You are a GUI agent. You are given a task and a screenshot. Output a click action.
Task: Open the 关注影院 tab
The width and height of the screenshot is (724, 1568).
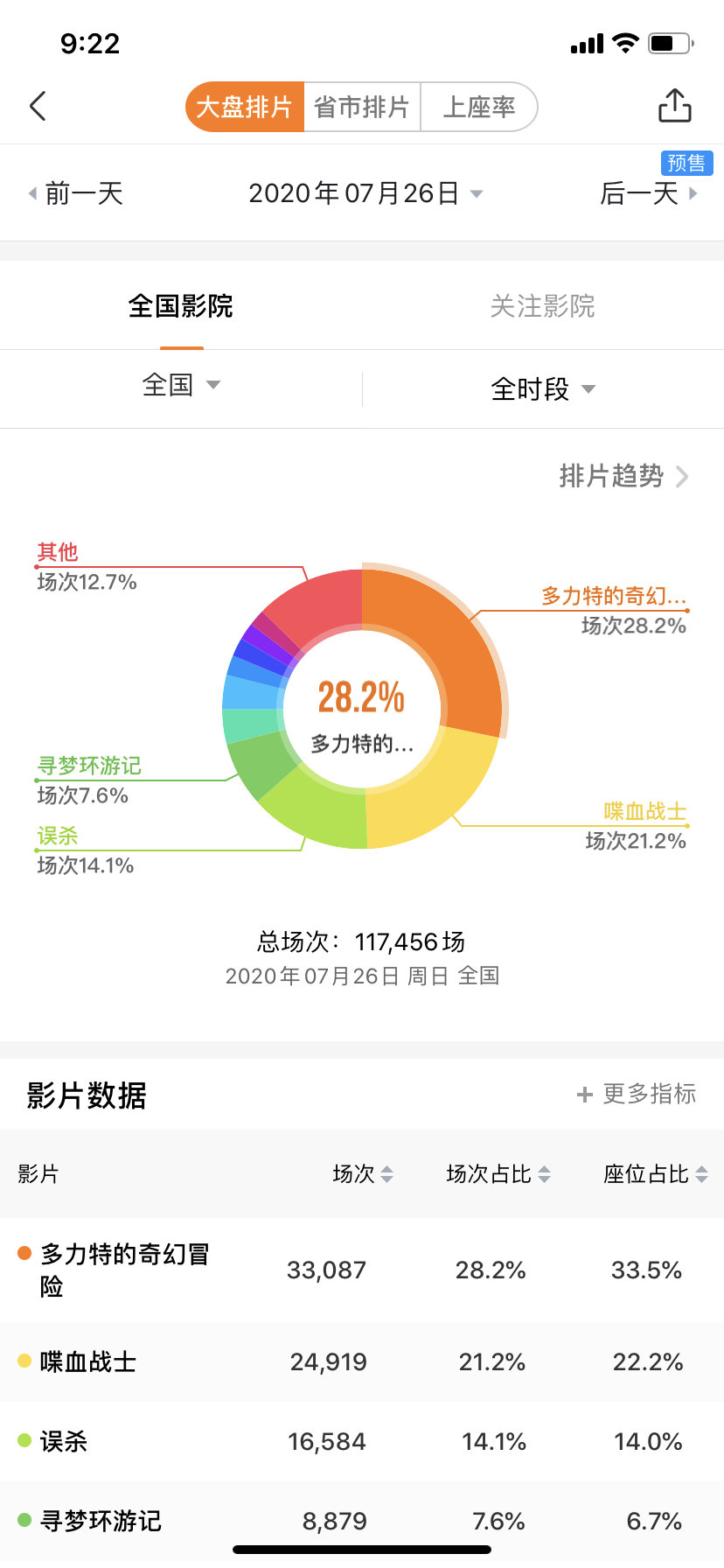542,306
